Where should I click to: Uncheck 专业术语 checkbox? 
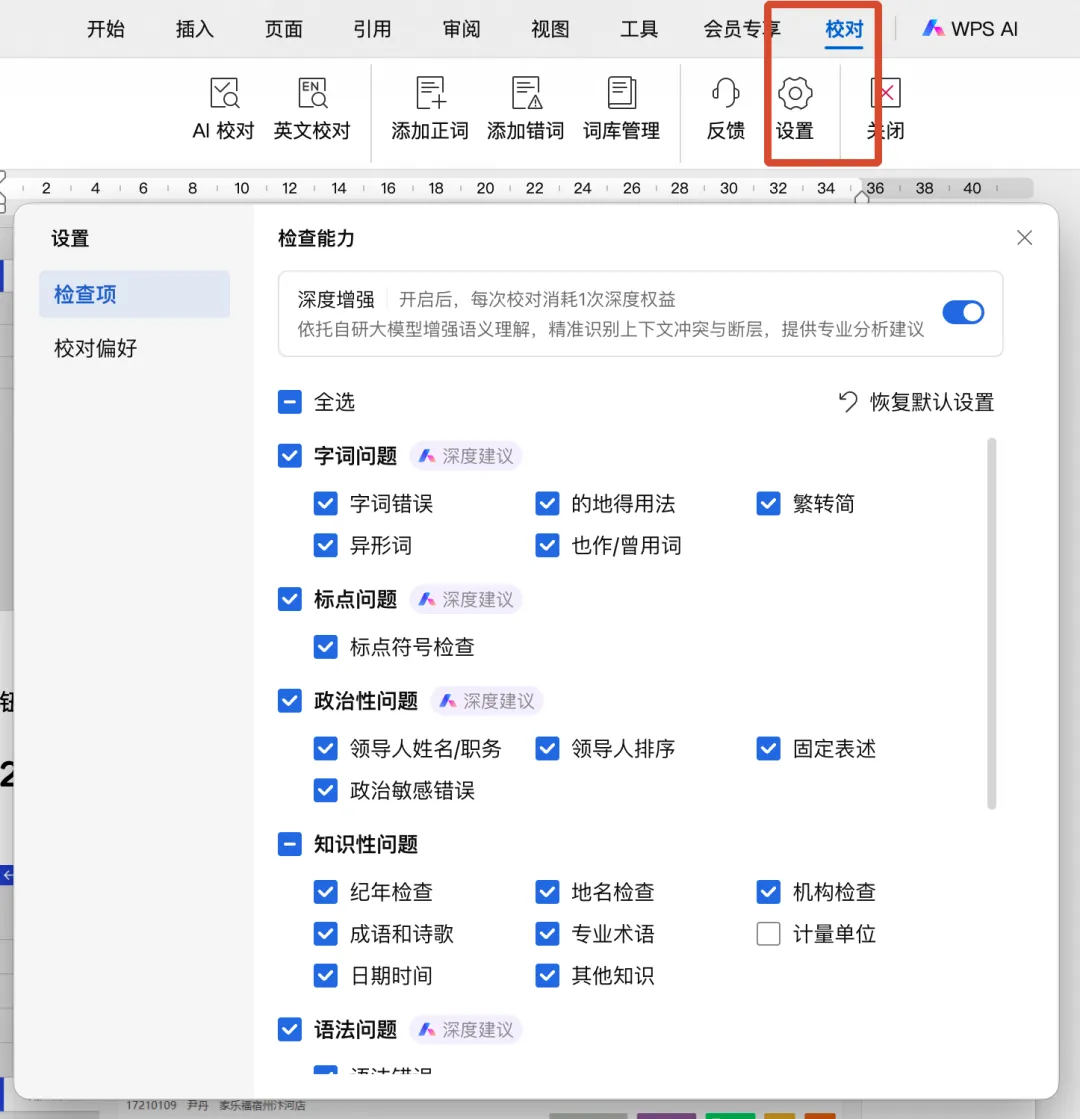pyautogui.click(x=547, y=934)
